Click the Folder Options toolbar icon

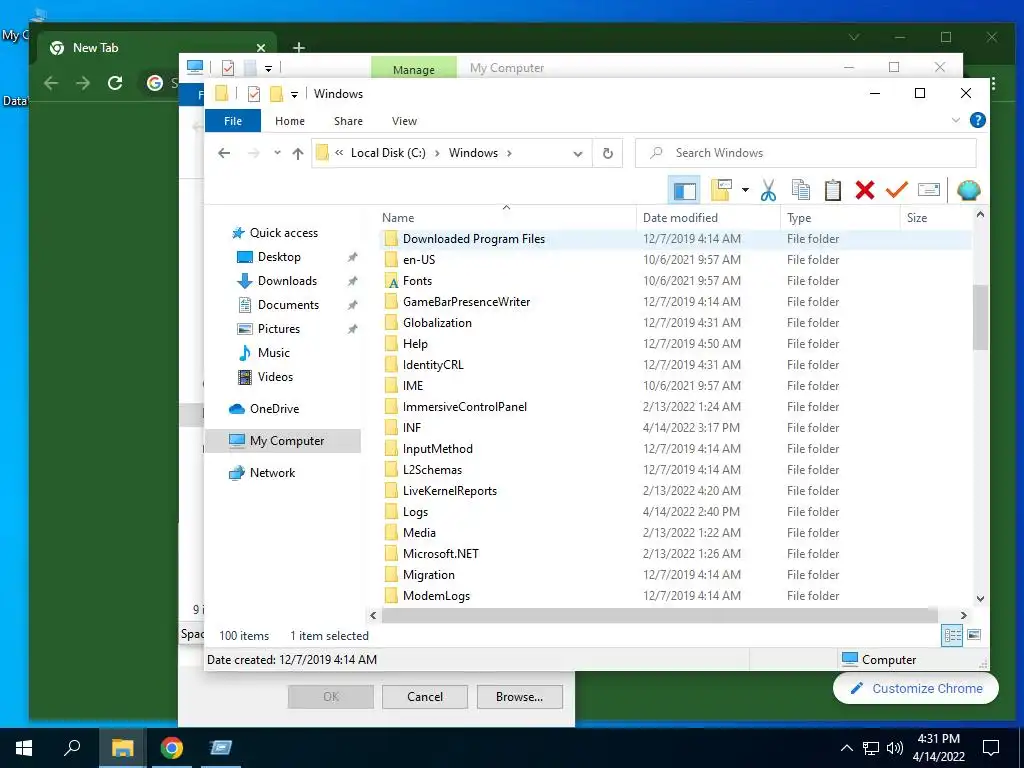pos(721,190)
